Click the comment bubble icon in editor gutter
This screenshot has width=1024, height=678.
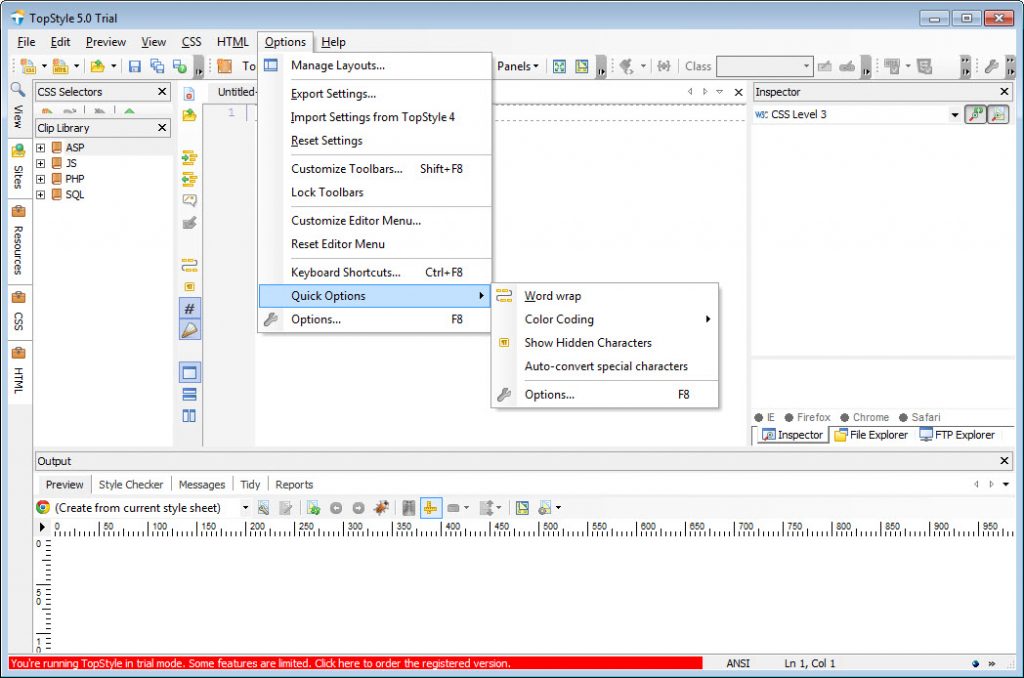[x=189, y=201]
